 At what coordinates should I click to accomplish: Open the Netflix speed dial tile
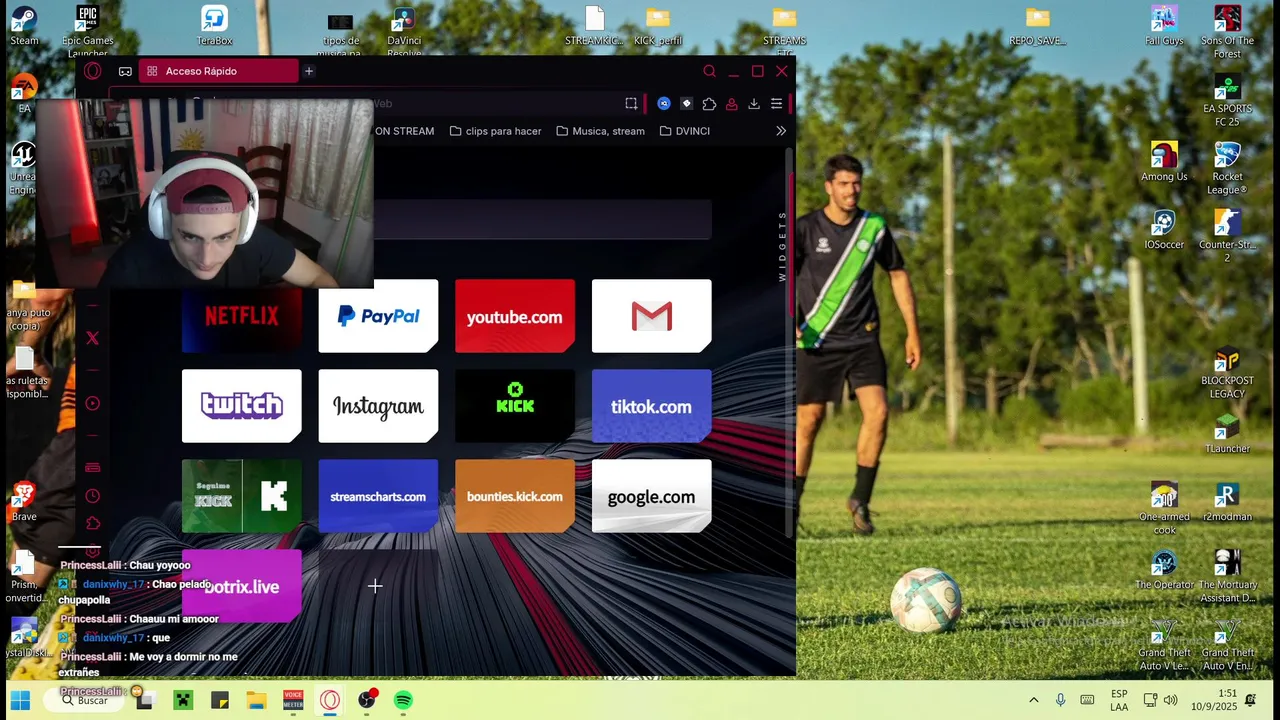pyautogui.click(x=242, y=316)
